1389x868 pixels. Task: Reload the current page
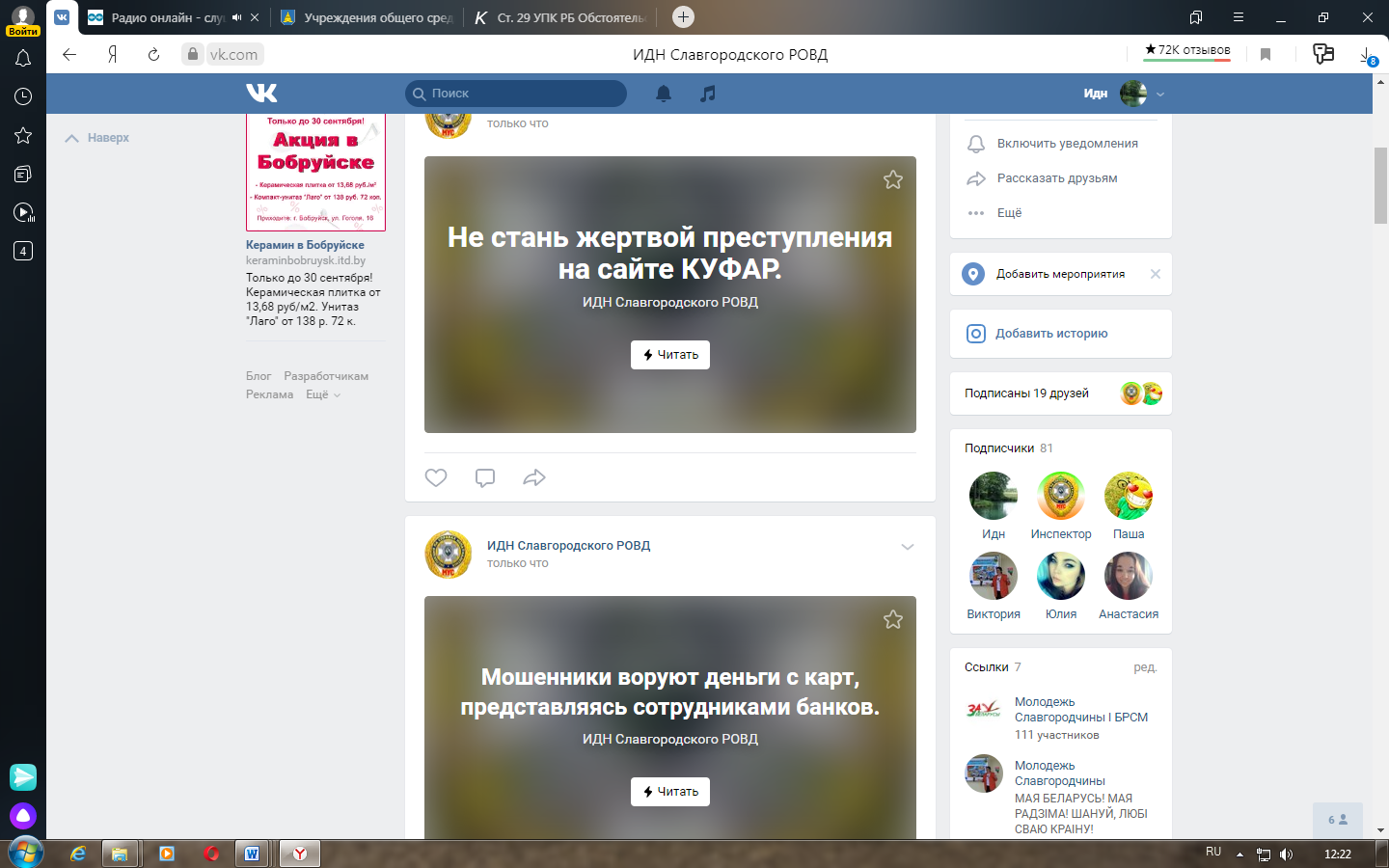153,54
